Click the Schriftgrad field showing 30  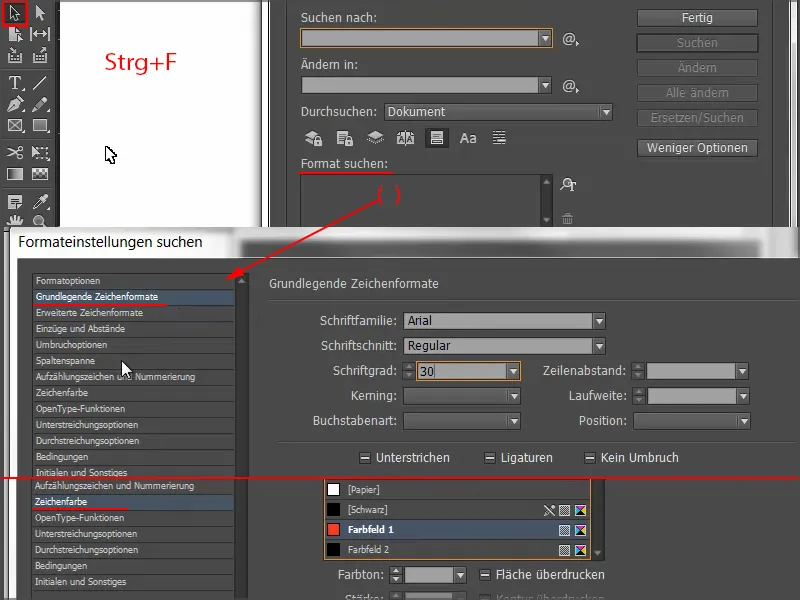click(462, 371)
